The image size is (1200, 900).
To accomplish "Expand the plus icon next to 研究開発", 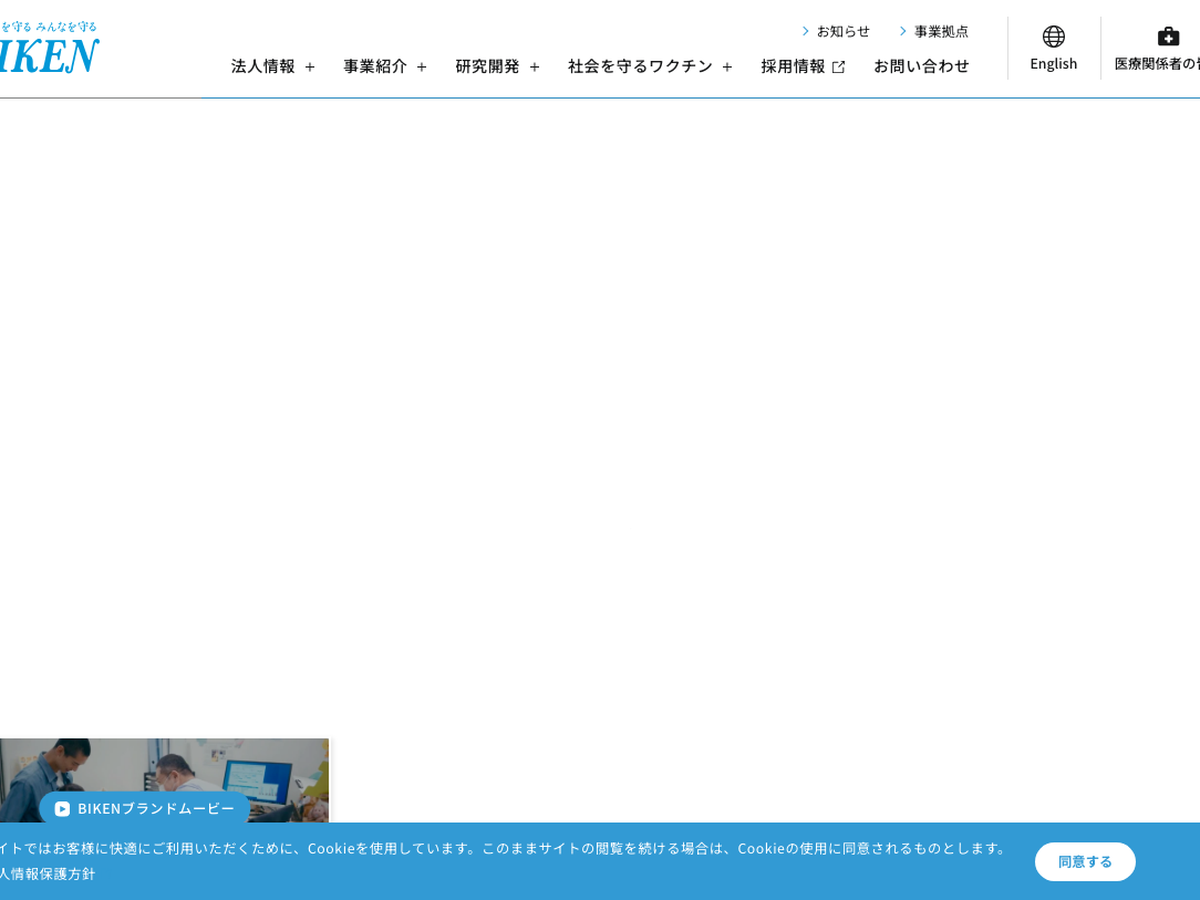I will (x=534, y=67).
